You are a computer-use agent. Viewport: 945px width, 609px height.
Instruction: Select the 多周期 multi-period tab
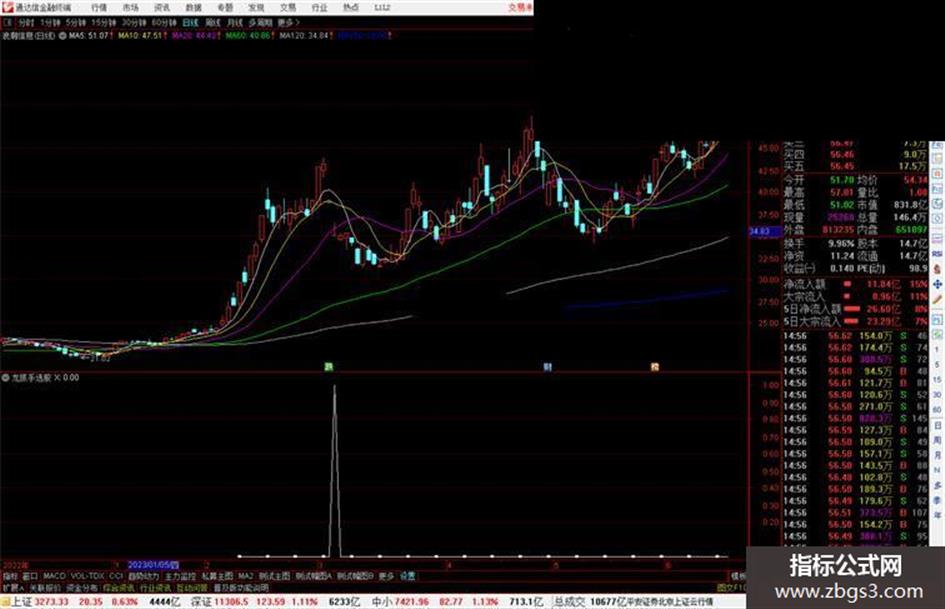[260, 22]
